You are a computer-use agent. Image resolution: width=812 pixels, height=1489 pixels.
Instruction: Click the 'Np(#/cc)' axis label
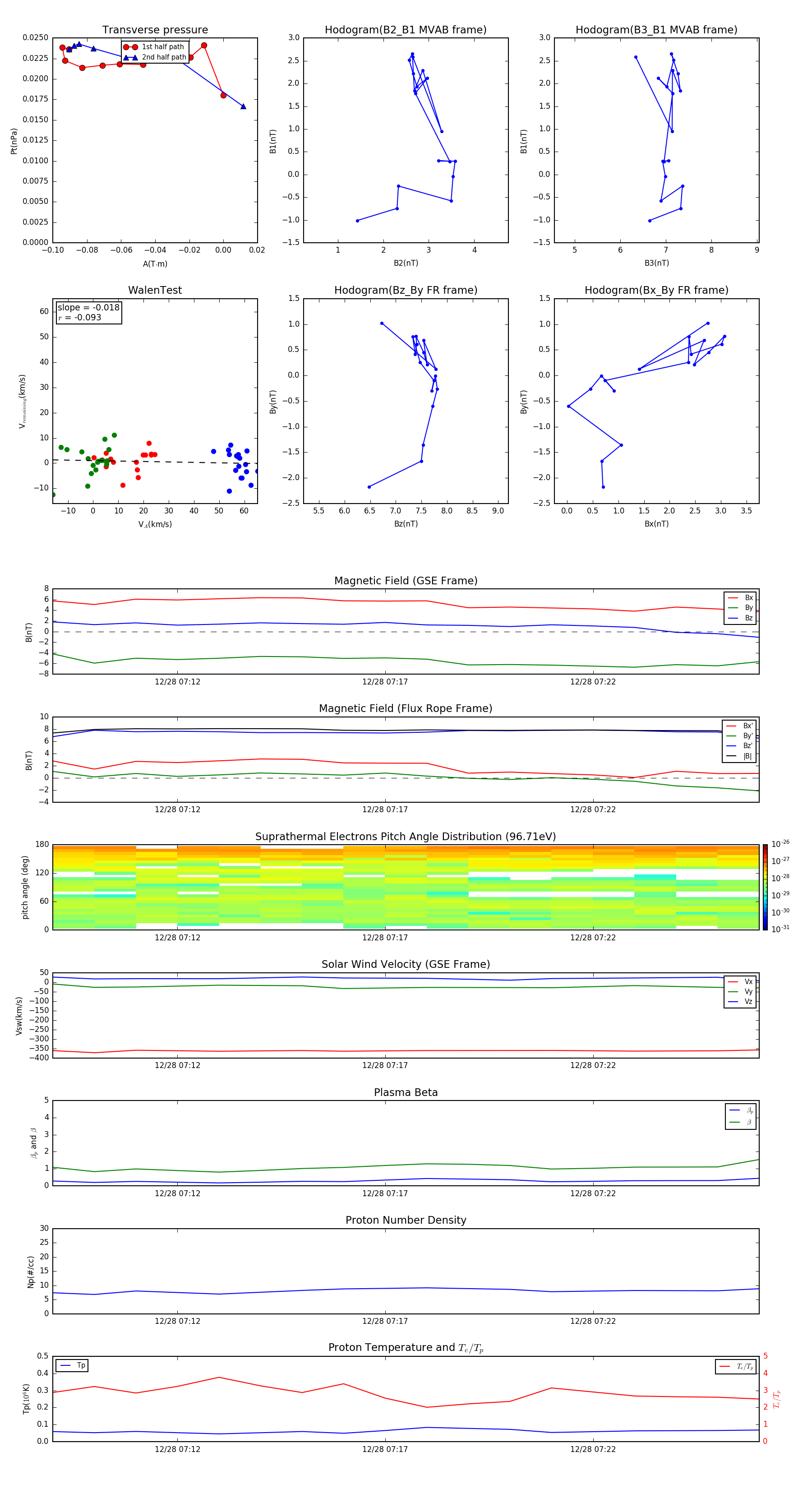[x=31, y=1272]
